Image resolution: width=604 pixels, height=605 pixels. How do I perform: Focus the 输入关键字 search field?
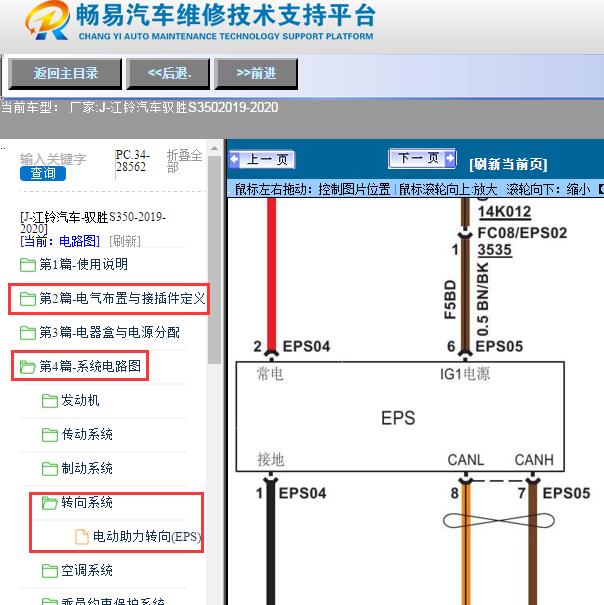point(53,159)
